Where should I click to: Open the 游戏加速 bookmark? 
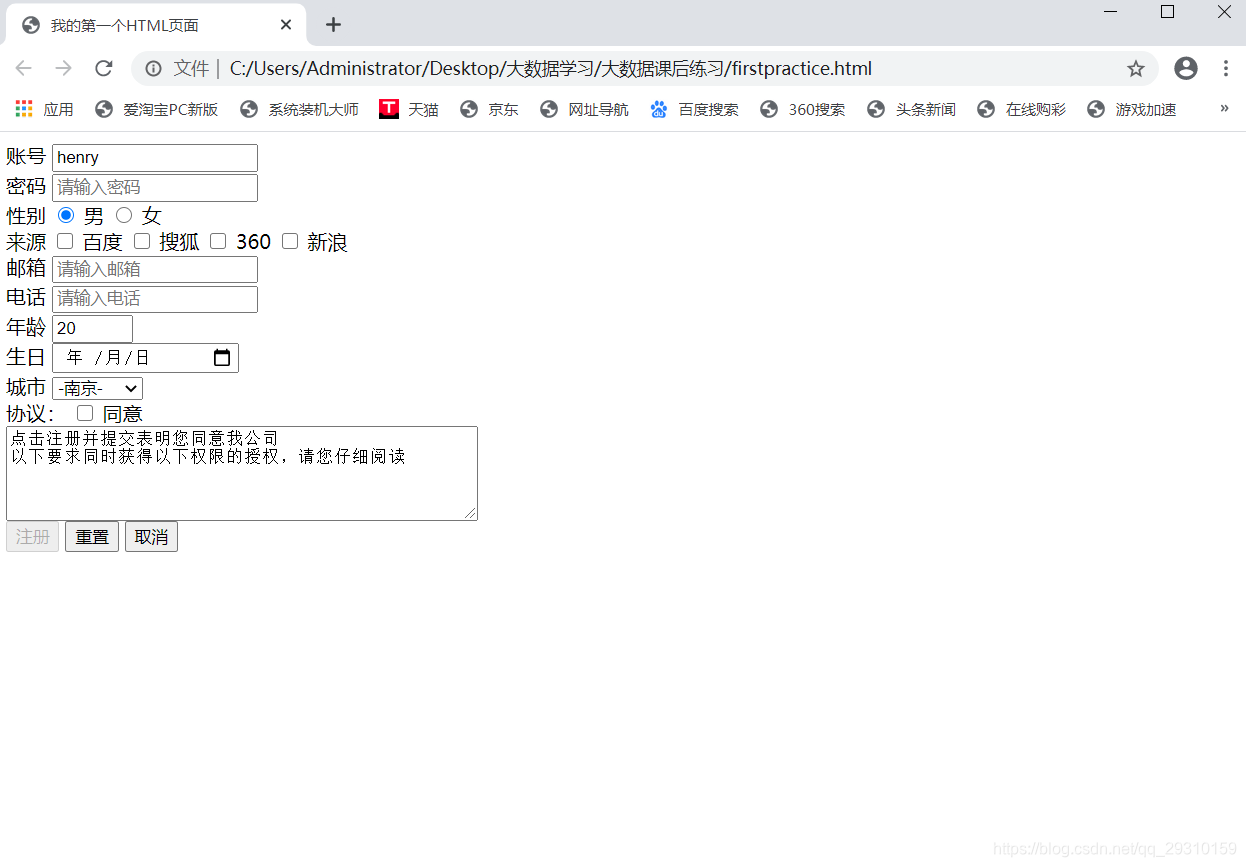click(1132, 109)
